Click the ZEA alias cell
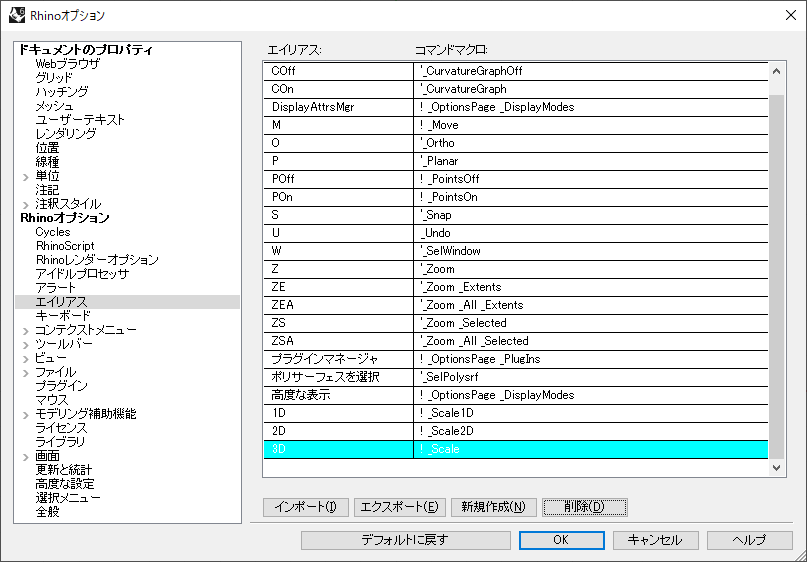 click(x=339, y=305)
